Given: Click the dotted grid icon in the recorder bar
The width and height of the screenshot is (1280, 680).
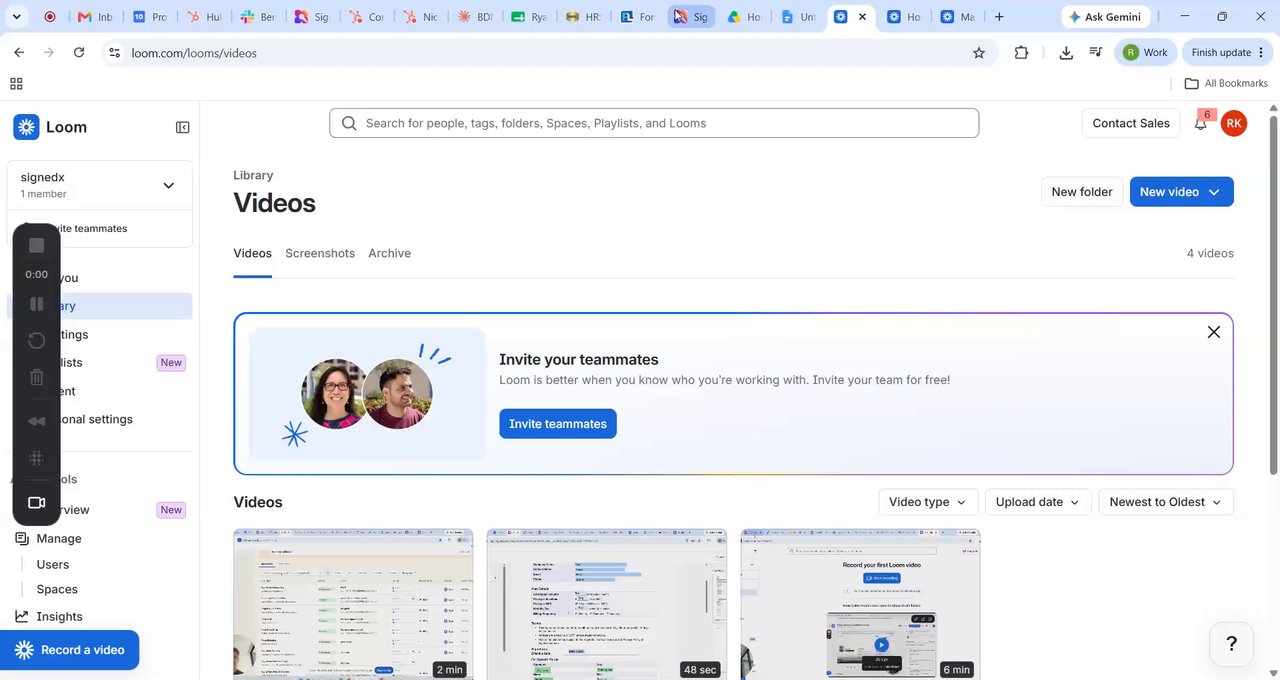Looking at the screenshot, I should coord(37,458).
